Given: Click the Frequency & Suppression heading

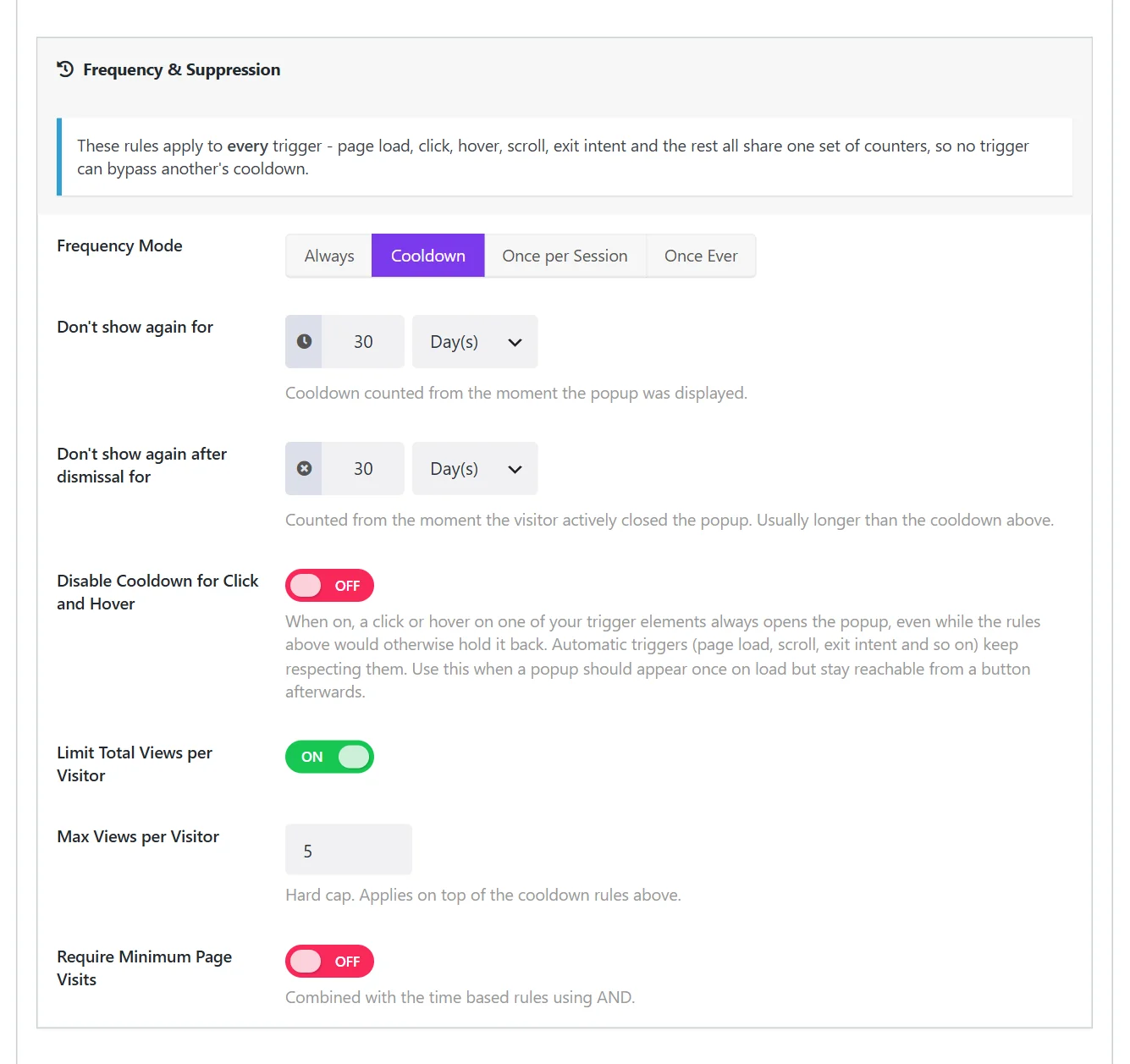Looking at the screenshot, I should [x=182, y=69].
